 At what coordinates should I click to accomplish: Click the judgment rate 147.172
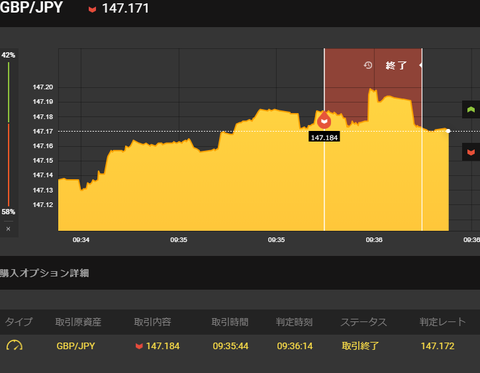[x=437, y=346]
